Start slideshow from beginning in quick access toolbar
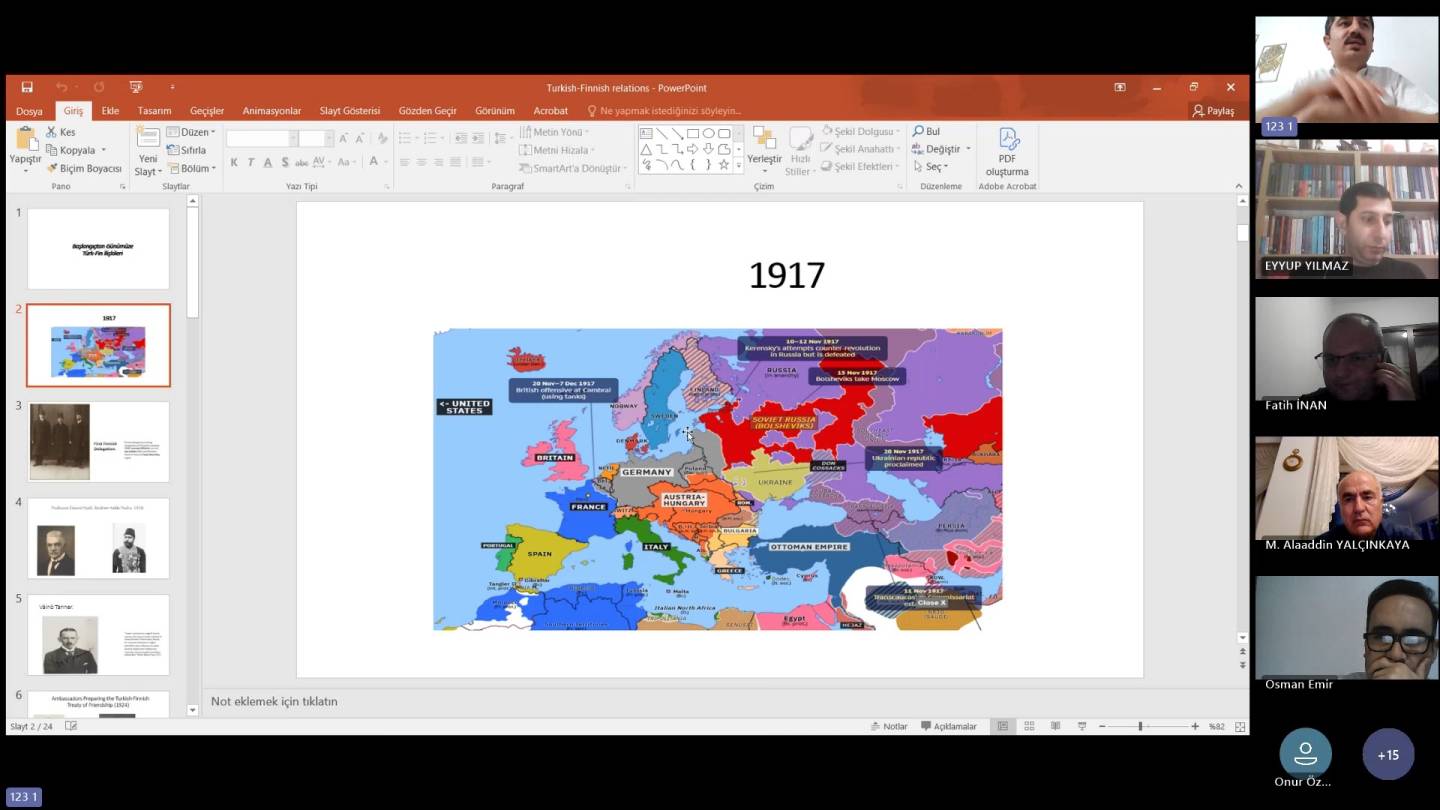The width and height of the screenshot is (1440, 810). [136, 88]
